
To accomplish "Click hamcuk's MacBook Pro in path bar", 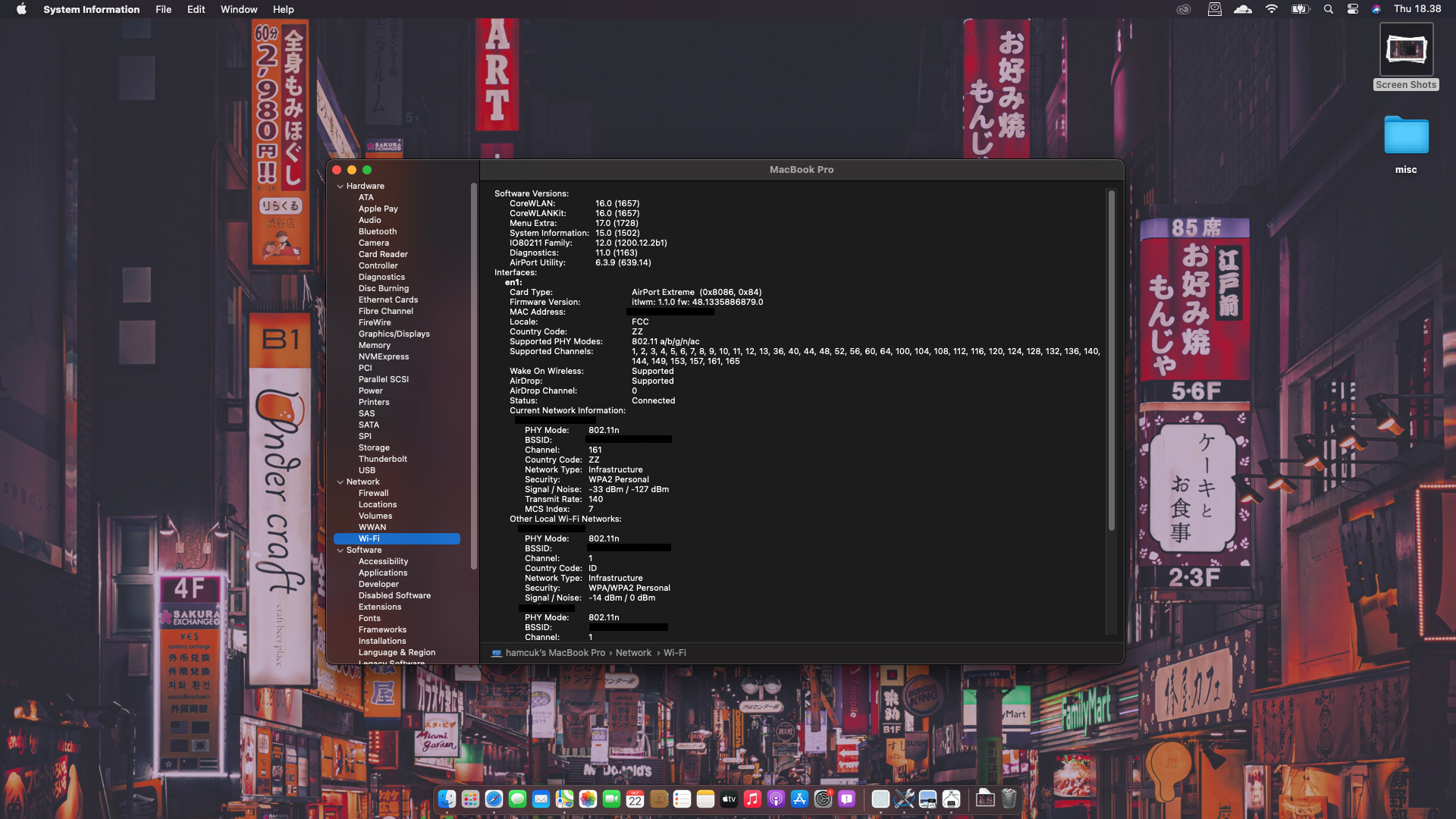I will [x=554, y=653].
